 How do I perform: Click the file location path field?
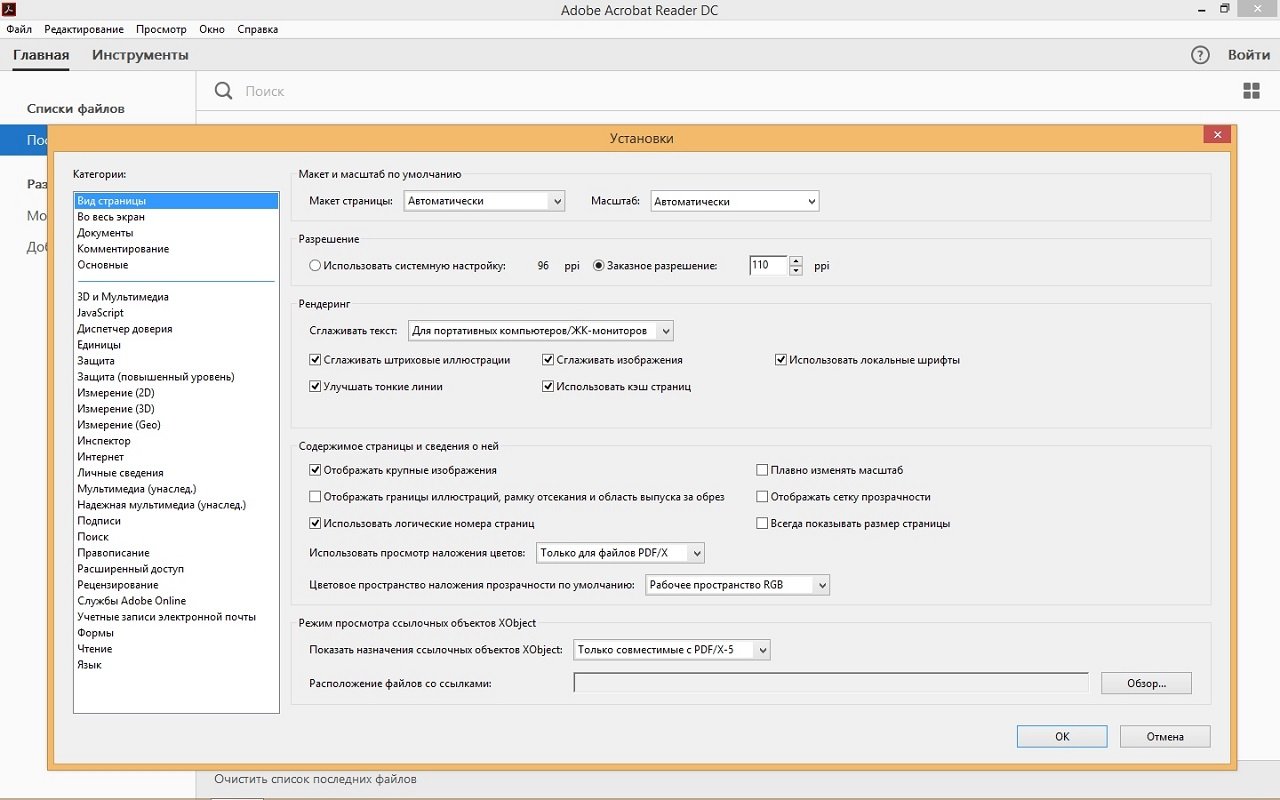coord(830,683)
